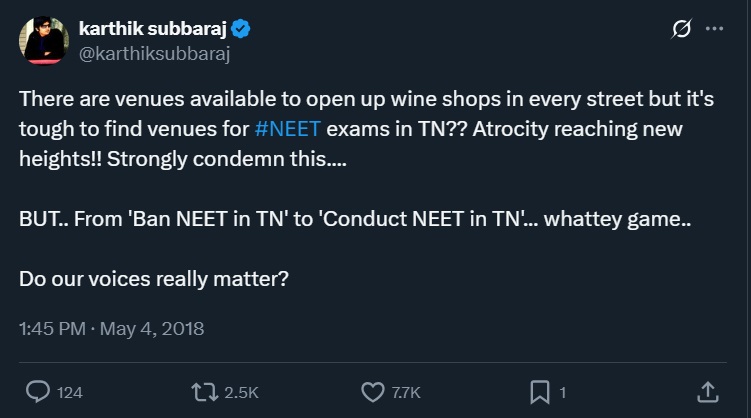The width and height of the screenshot is (751, 418).
Task: Open the @karthiksubbaraj handle link
Action: pos(154,54)
